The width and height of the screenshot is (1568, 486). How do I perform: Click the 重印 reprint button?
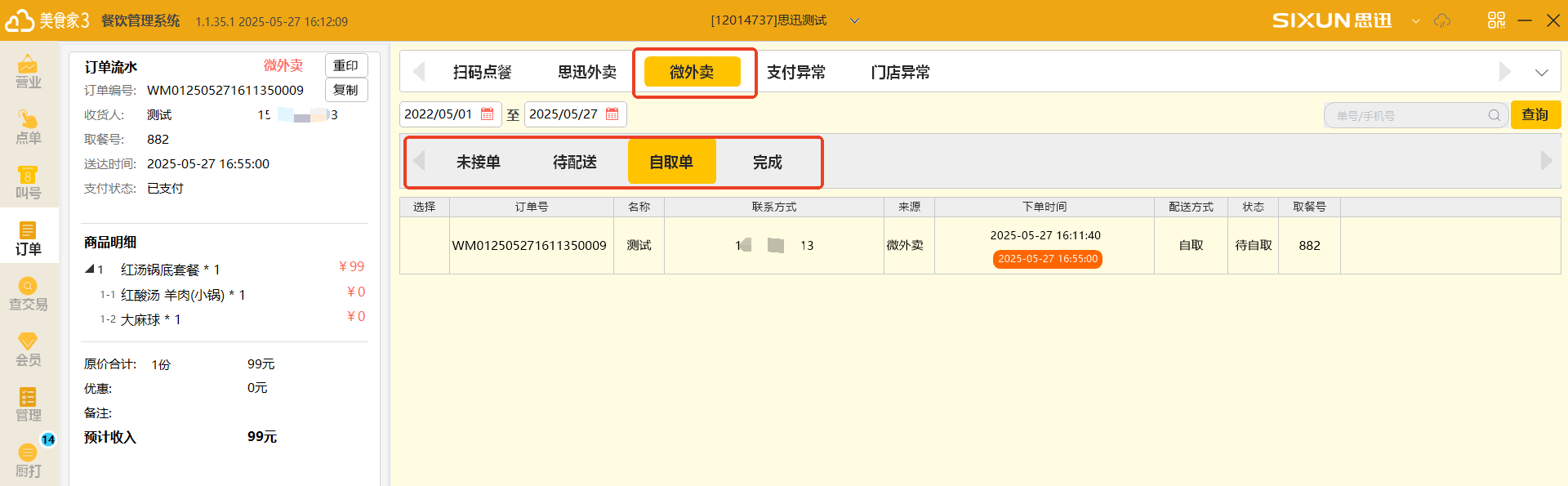coord(346,65)
